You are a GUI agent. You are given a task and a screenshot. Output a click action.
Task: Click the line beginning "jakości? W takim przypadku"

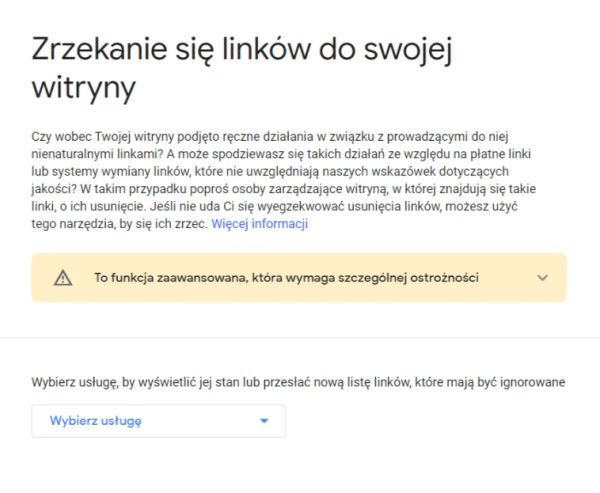point(284,189)
